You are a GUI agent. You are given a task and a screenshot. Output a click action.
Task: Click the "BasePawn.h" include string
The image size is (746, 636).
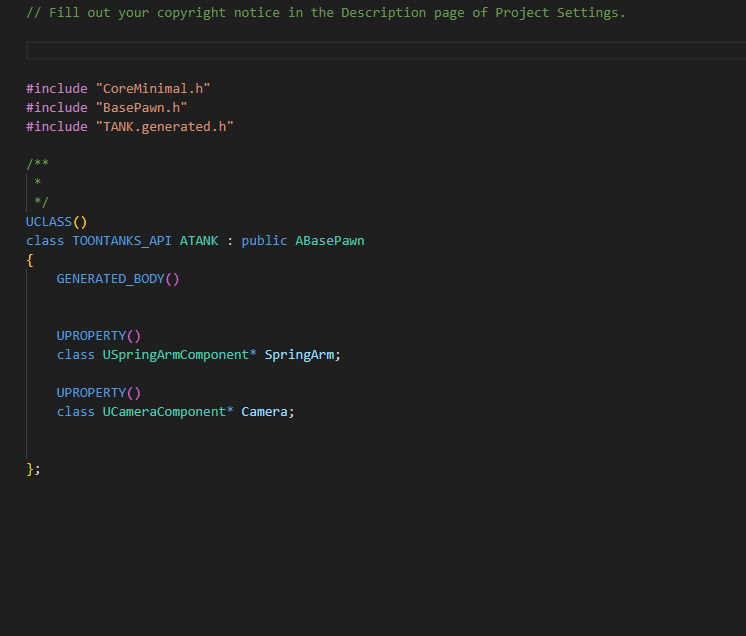tap(141, 107)
